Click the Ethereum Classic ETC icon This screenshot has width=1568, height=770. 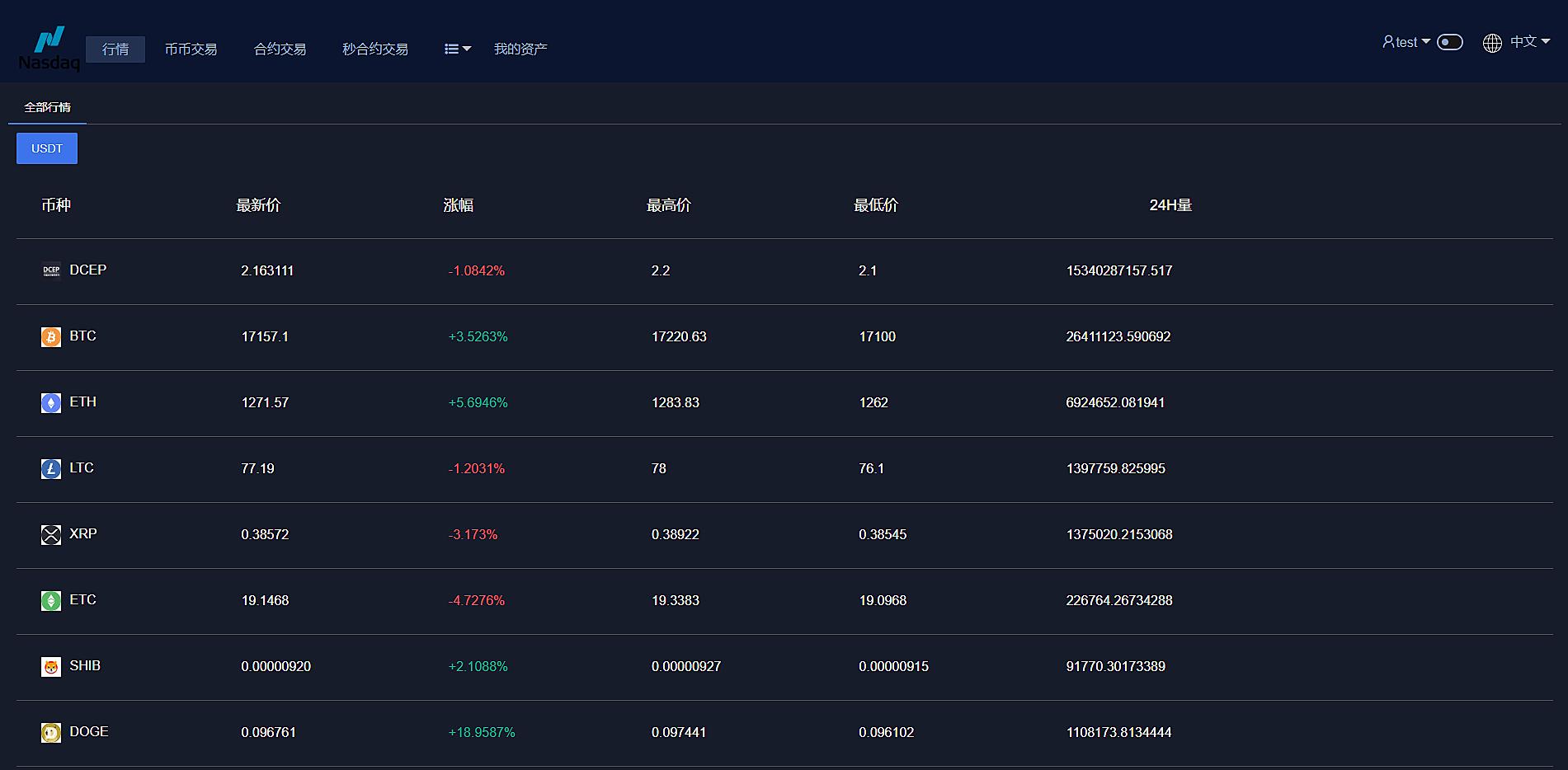(51, 600)
